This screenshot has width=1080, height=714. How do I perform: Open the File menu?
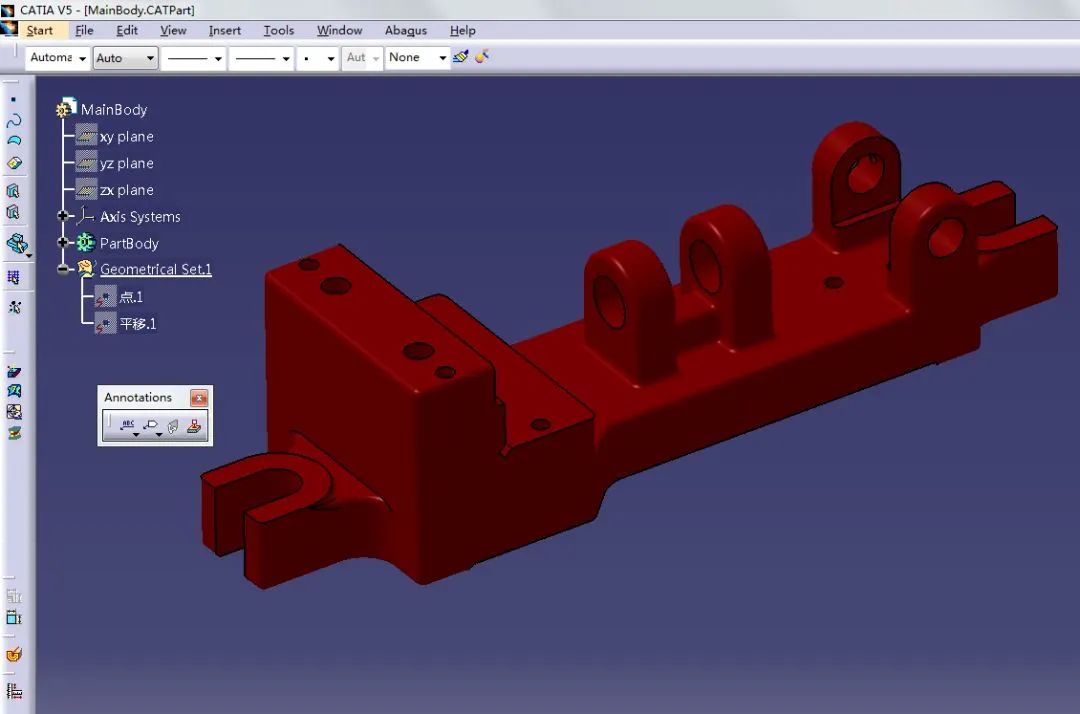click(84, 30)
